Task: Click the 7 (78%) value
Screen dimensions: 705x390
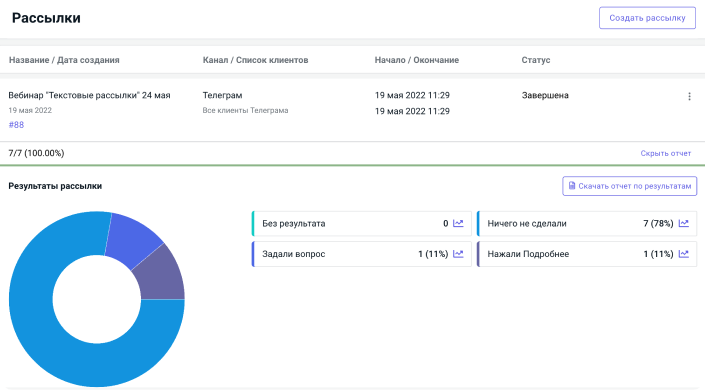Action: click(x=658, y=224)
